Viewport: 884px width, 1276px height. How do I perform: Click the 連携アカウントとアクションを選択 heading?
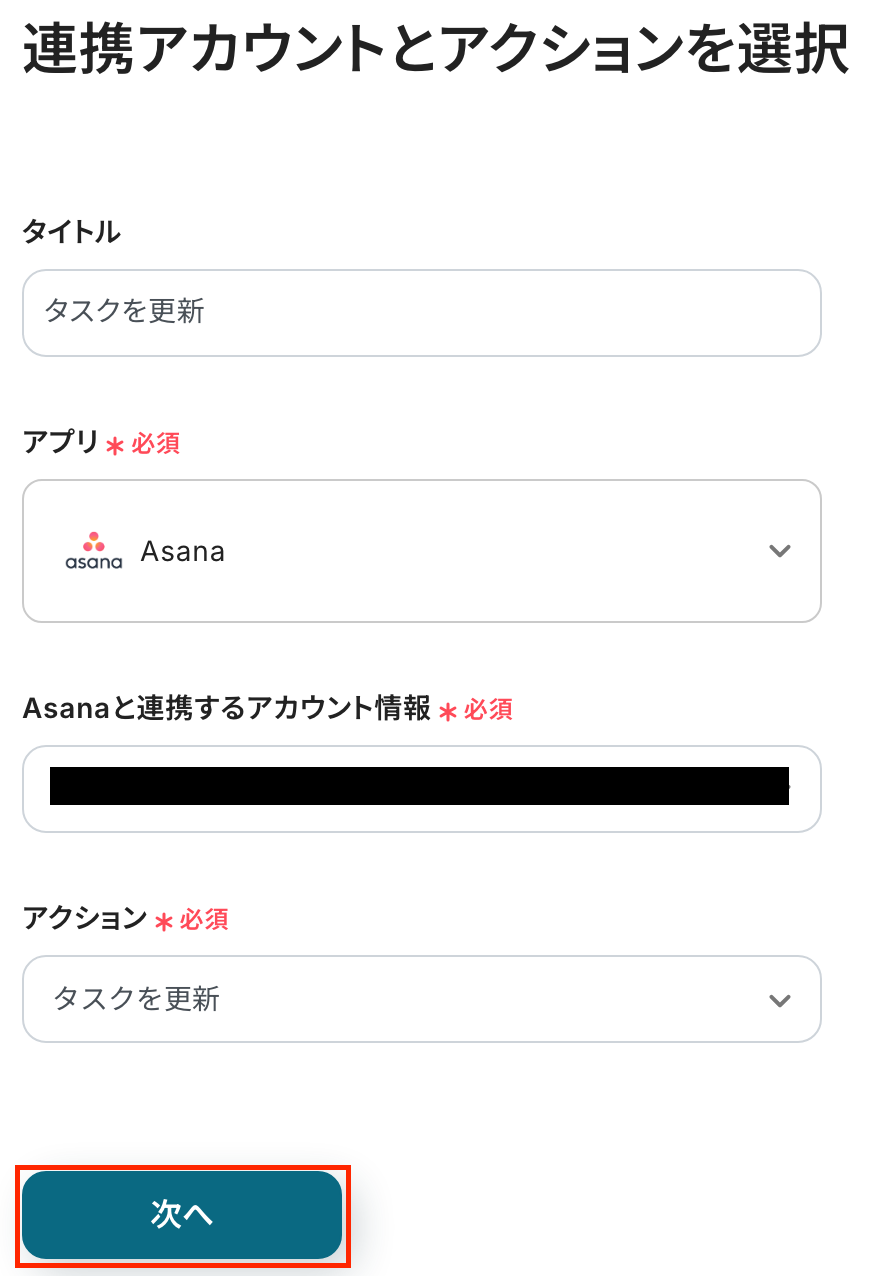[436, 49]
